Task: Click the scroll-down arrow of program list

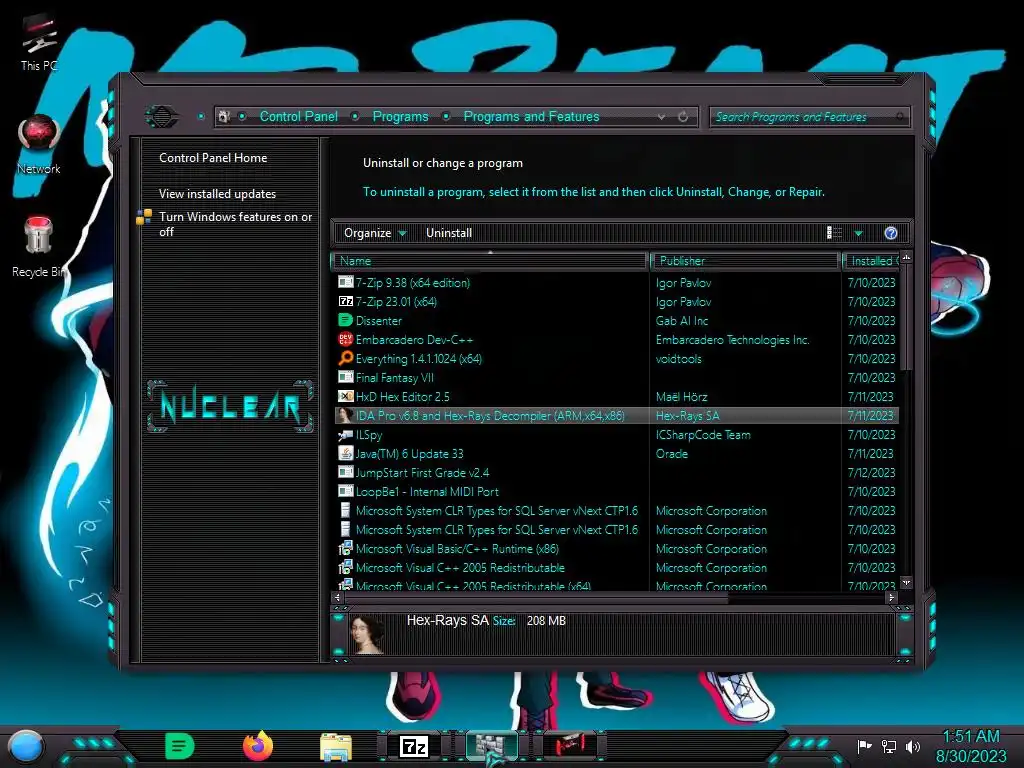Action: (x=906, y=582)
